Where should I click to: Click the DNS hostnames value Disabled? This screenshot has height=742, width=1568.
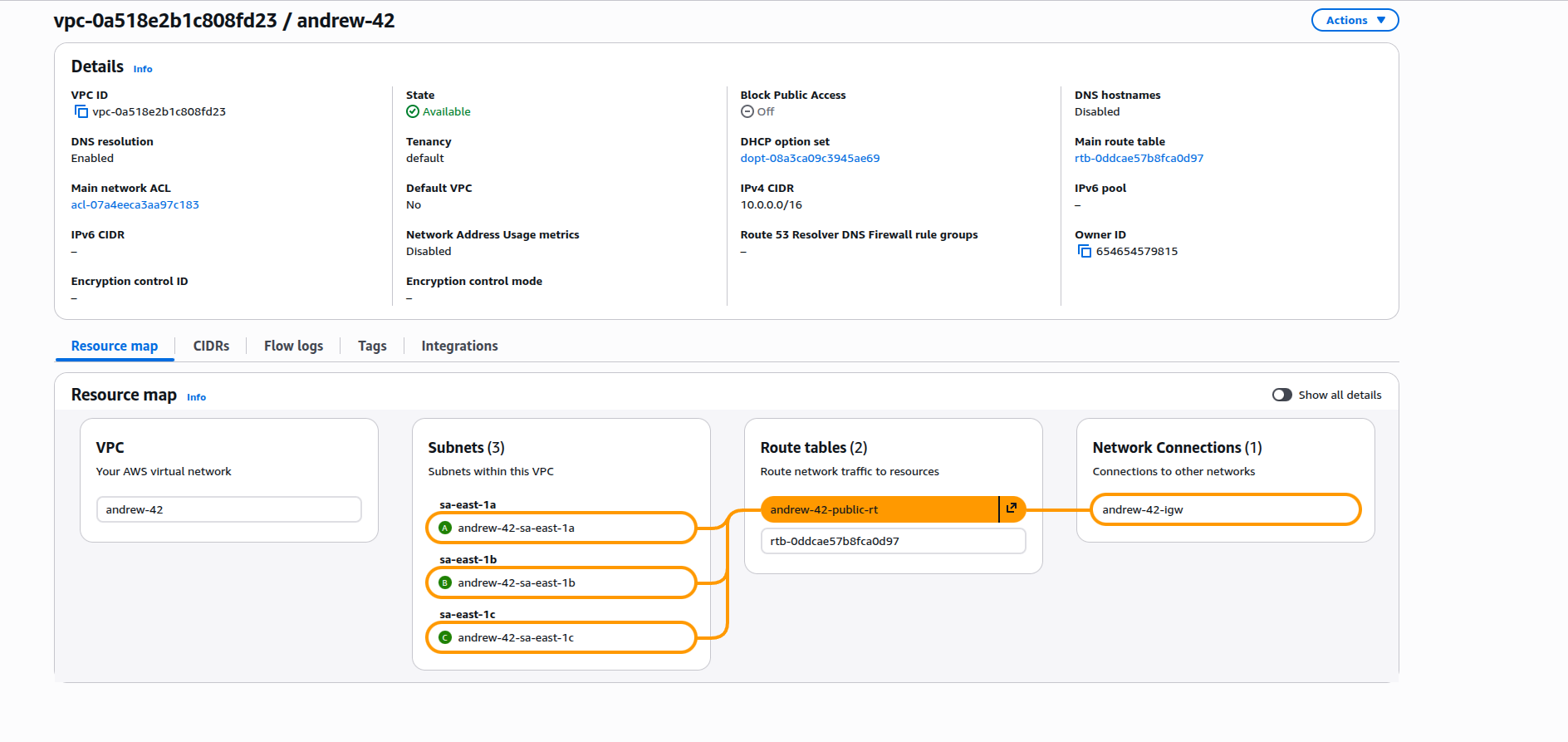tap(1097, 111)
